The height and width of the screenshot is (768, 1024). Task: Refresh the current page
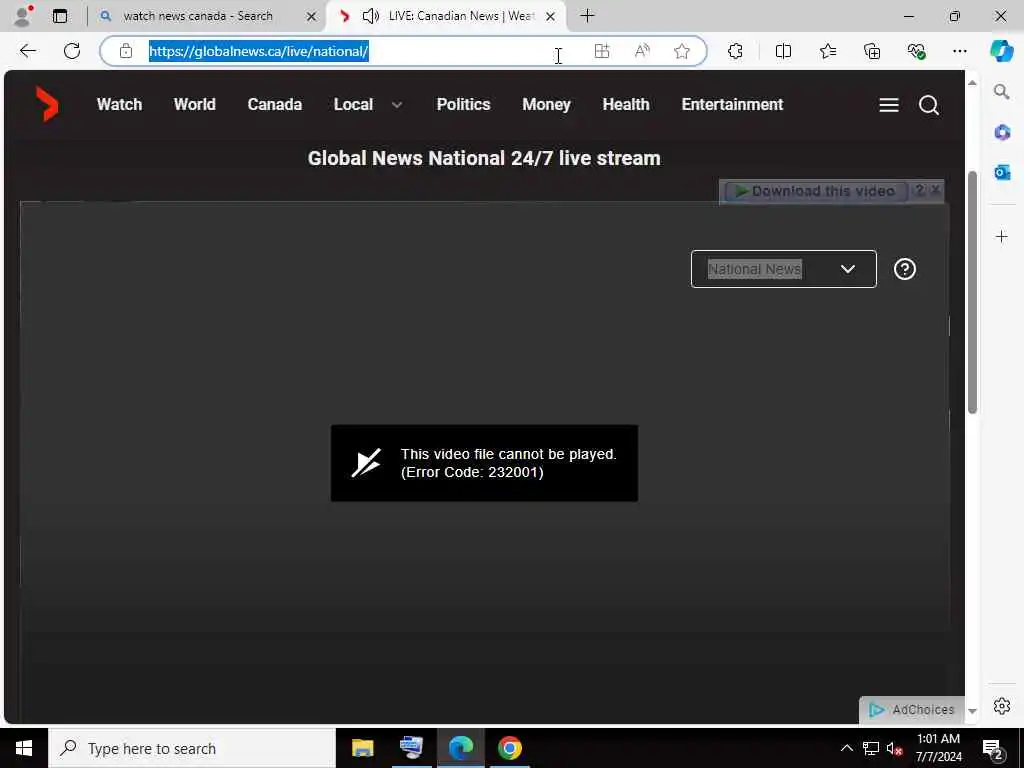(72, 51)
